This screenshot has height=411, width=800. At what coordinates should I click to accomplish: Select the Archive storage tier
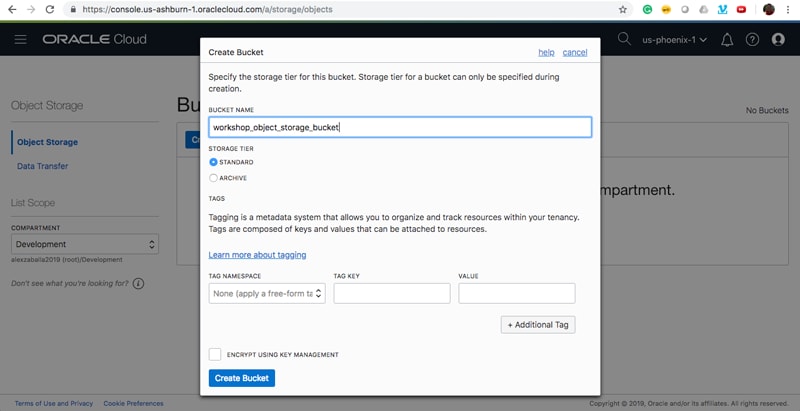coord(214,178)
